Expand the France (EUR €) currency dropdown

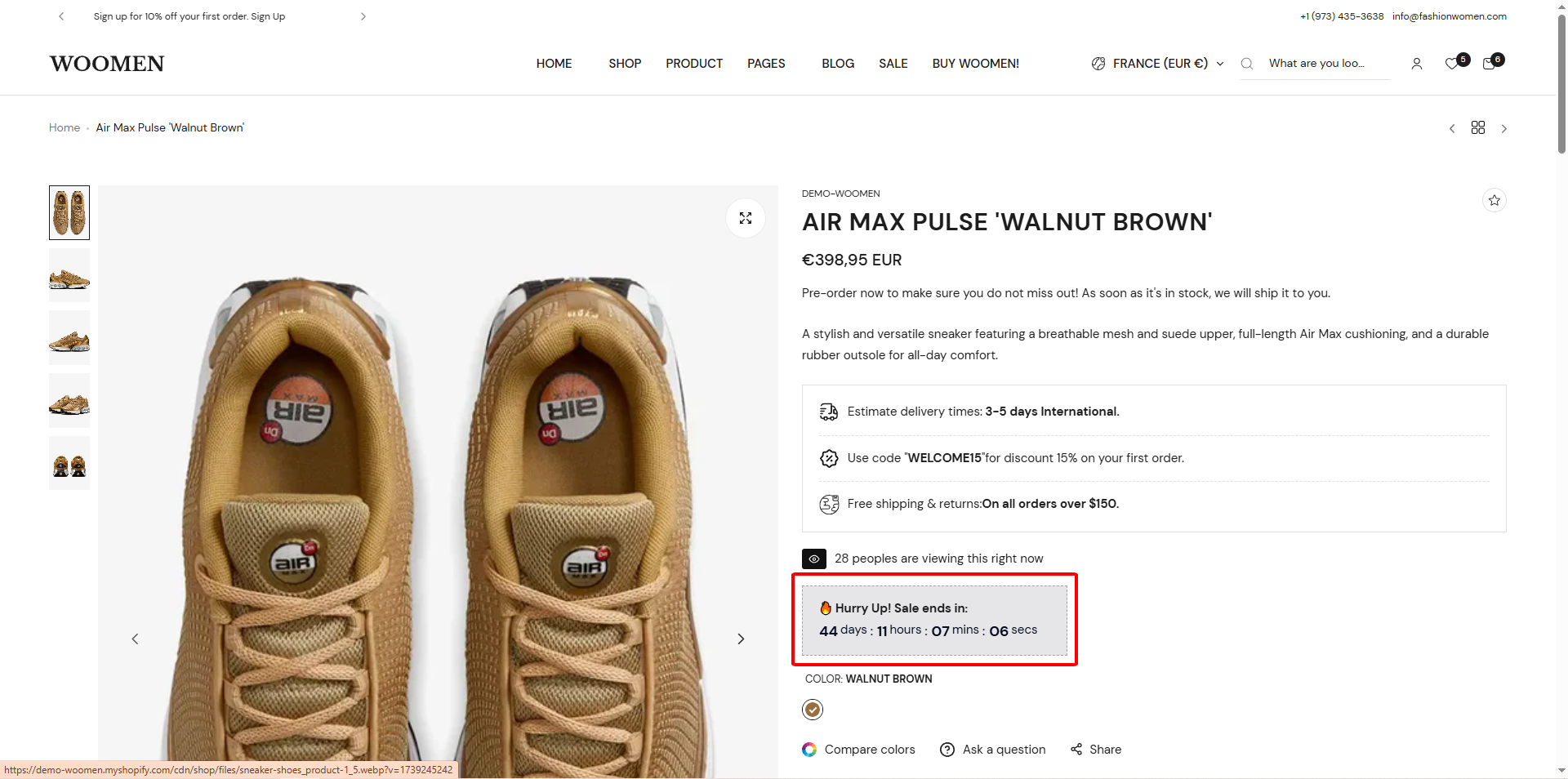pos(1158,64)
